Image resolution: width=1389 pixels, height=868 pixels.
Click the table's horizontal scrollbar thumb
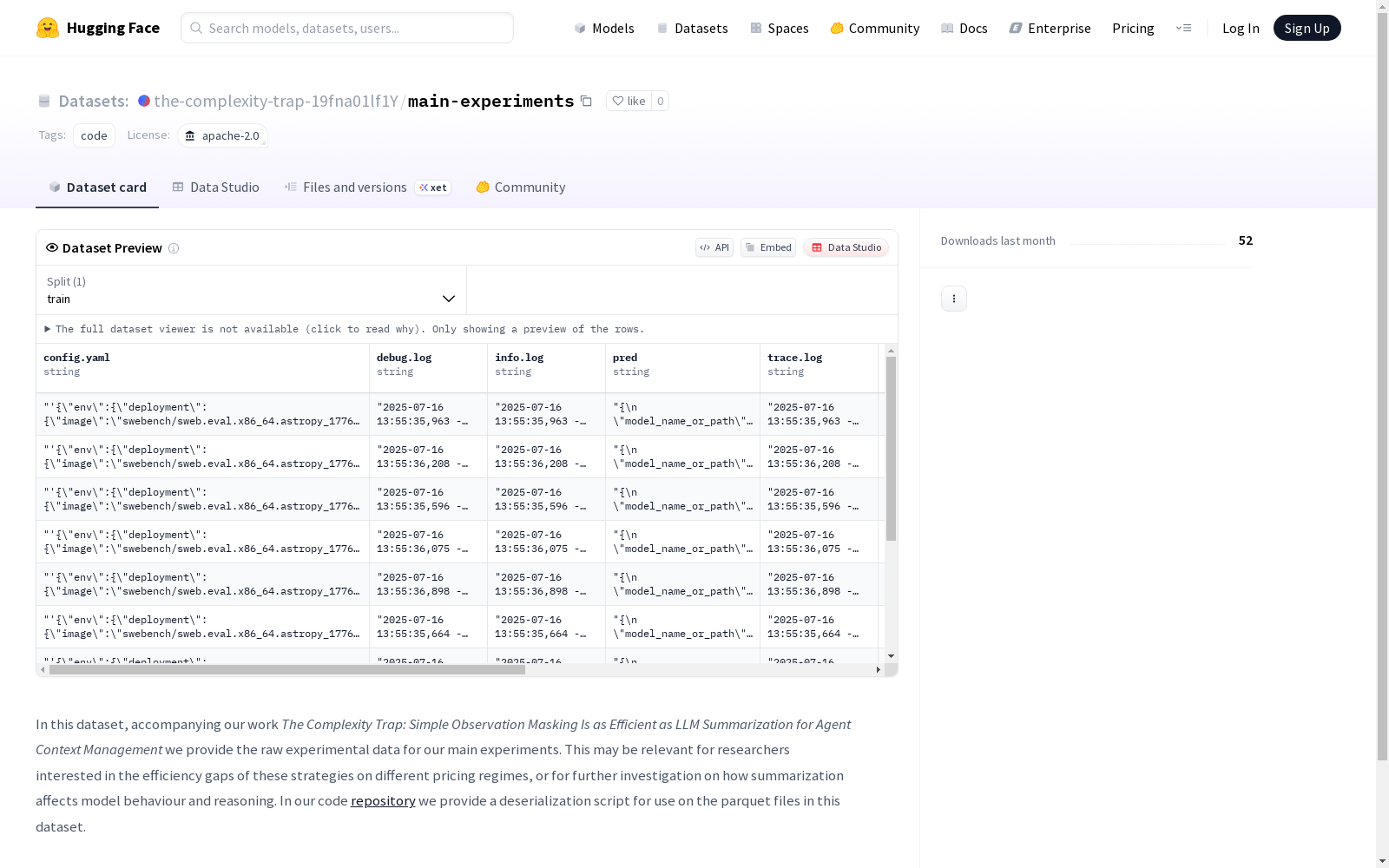287,670
